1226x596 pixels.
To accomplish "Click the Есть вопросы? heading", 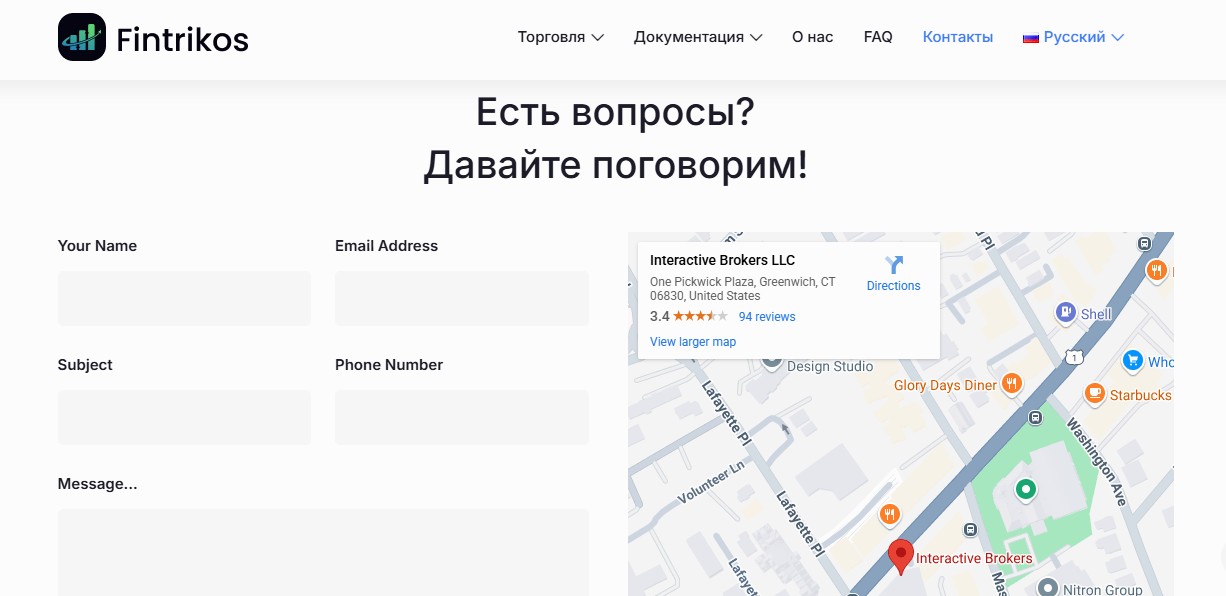I will tap(615, 112).
